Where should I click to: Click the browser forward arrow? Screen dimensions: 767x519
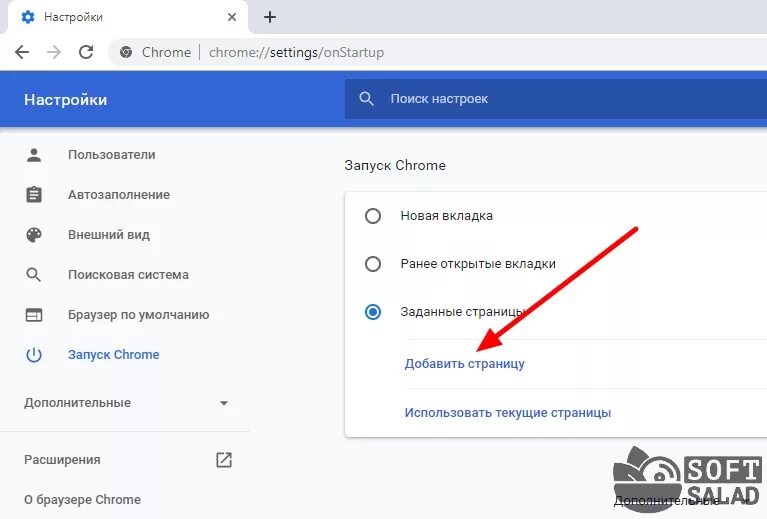54,52
